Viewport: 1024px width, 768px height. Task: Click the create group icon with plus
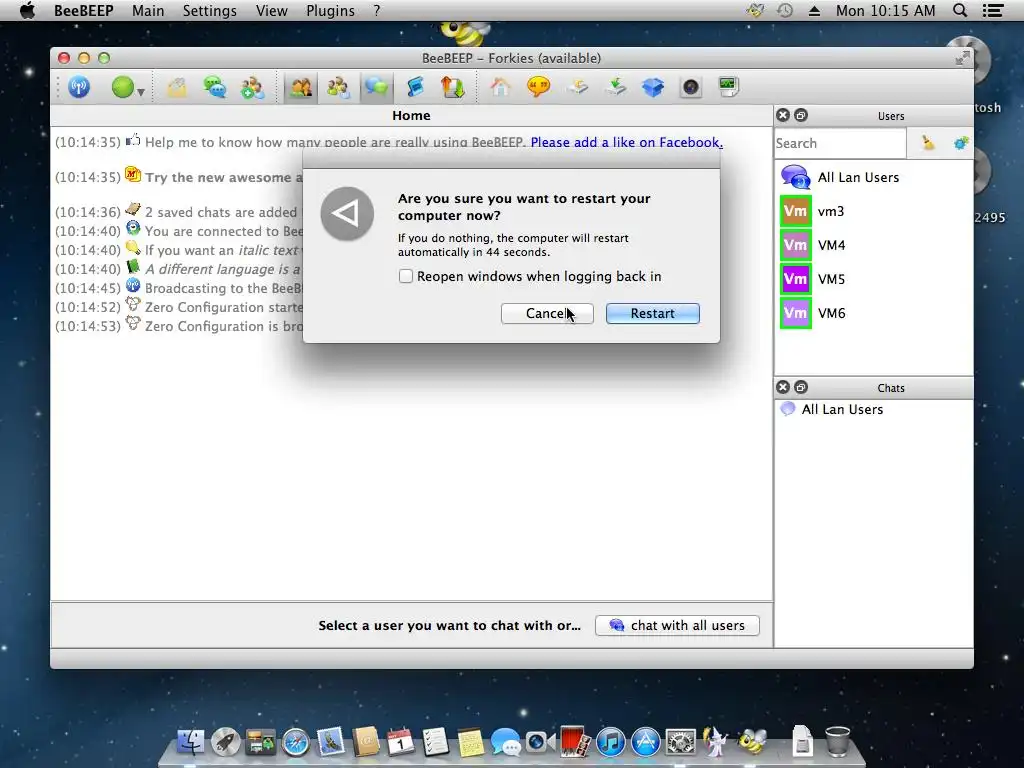click(x=253, y=88)
